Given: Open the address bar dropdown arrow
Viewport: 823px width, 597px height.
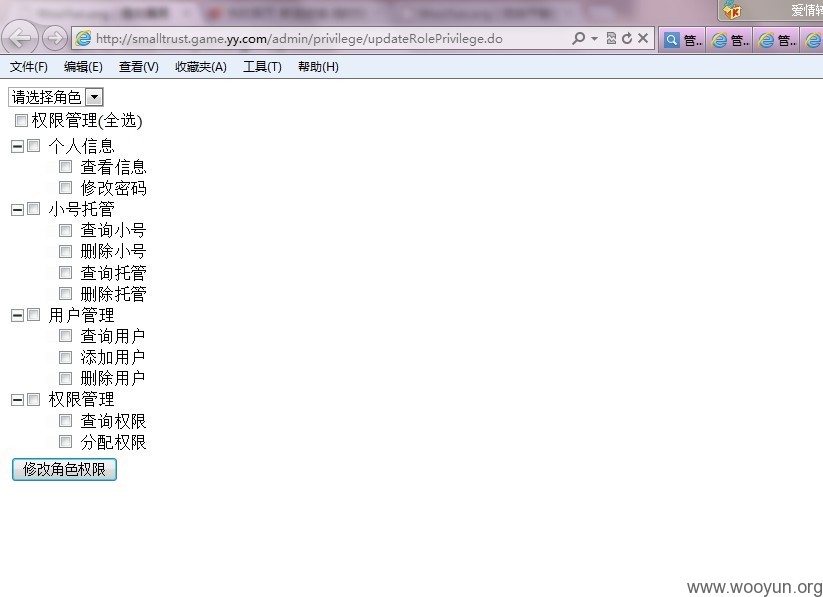Looking at the screenshot, I should point(594,38).
